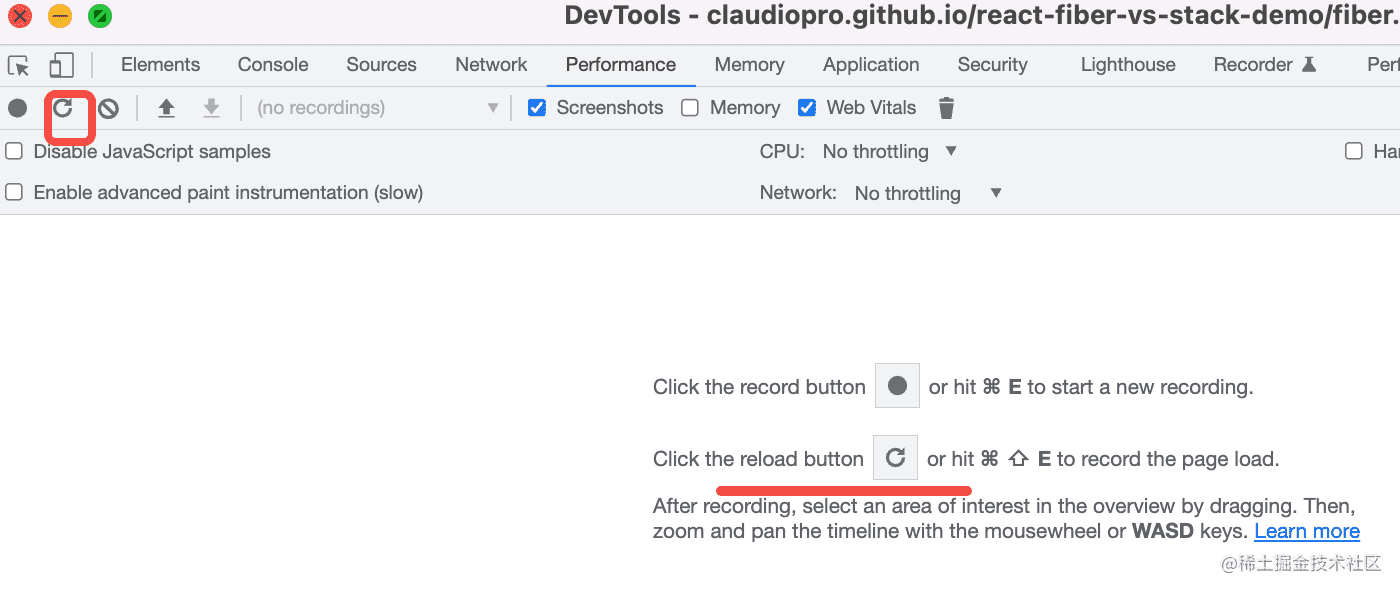Open the CPU throttling dropdown
This screenshot has height=592, width=1400.
click(x=890, y=152)
